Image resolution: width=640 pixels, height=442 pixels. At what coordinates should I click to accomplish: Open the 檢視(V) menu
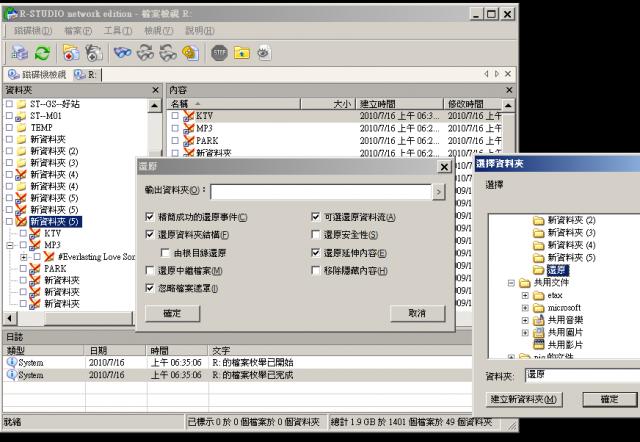pos(158,31)
